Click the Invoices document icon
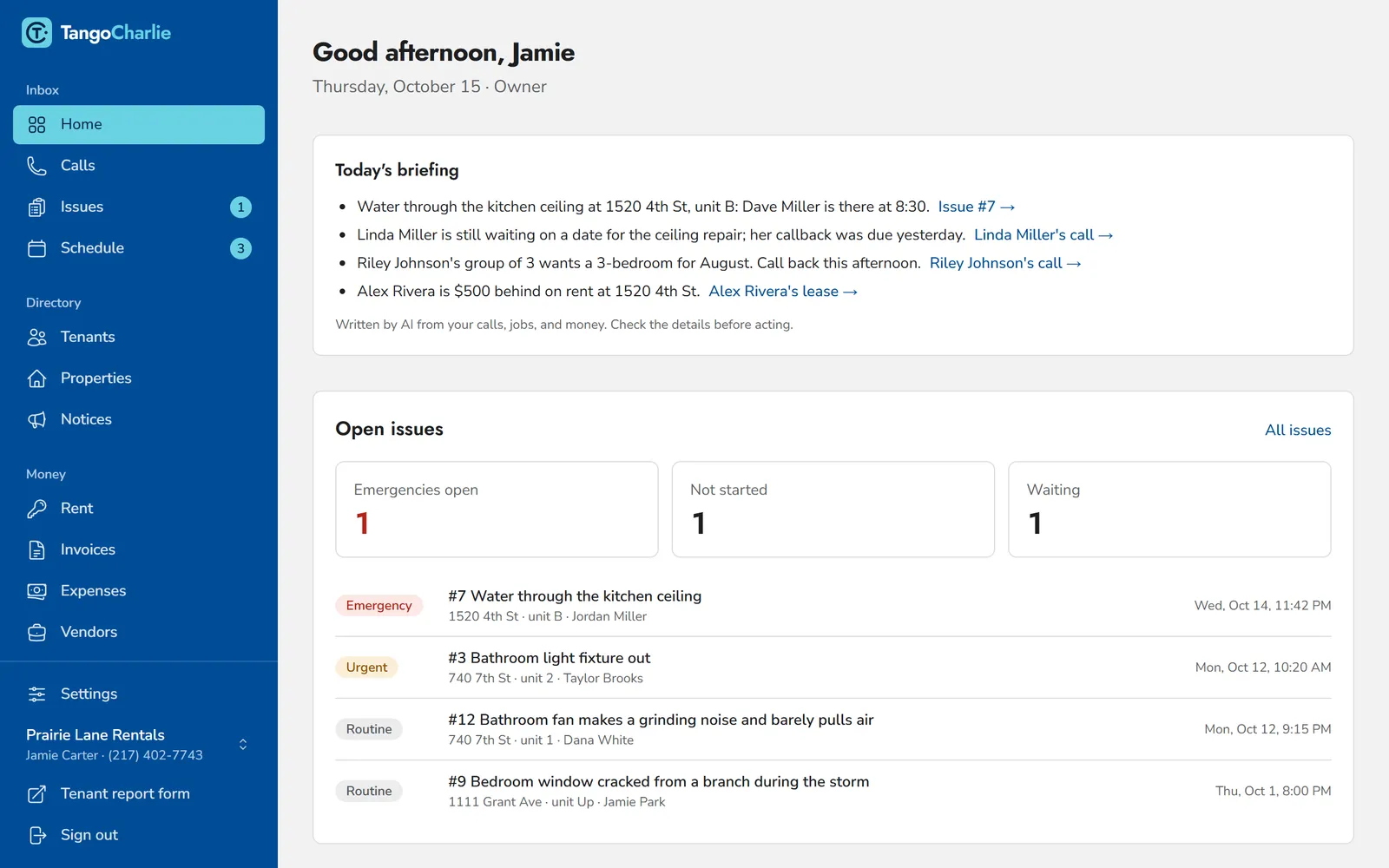 pyautogui.click(x=36, y=550)
